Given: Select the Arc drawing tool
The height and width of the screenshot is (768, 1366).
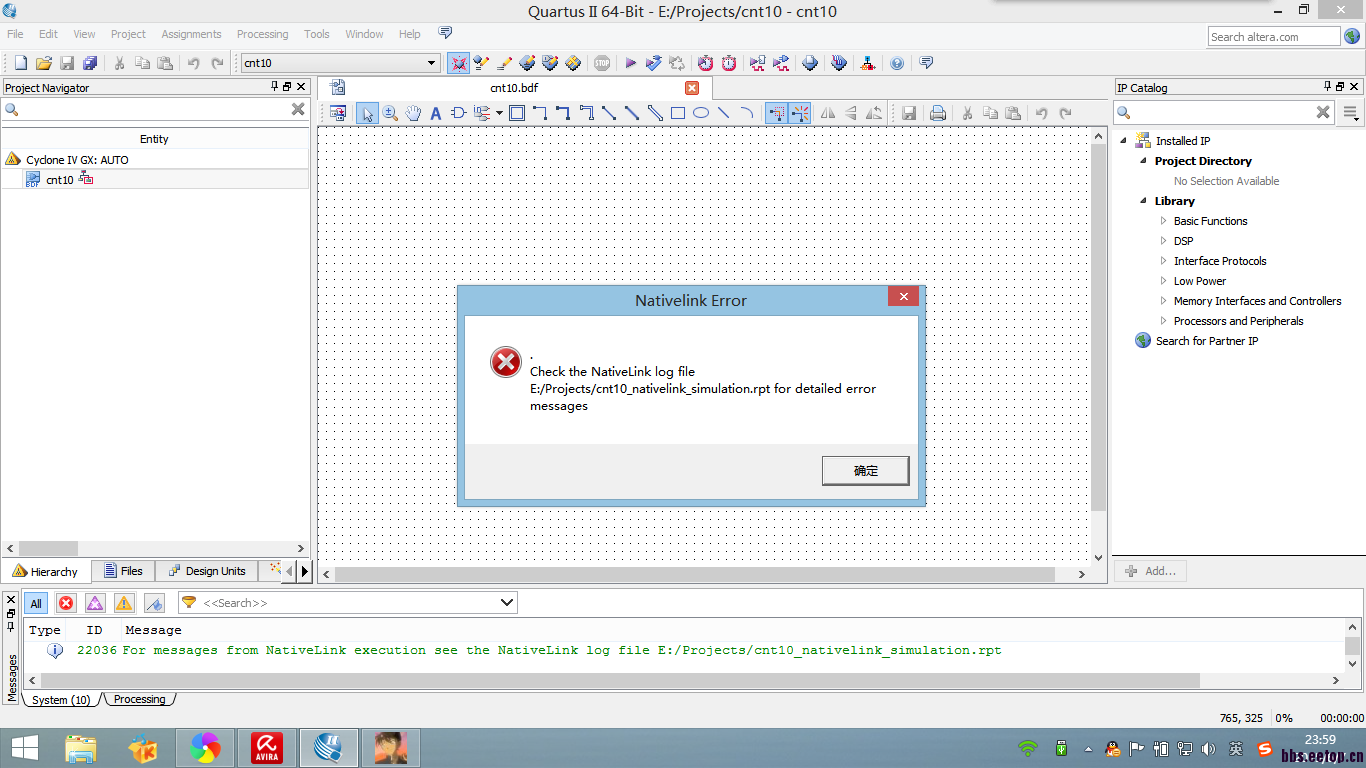Looking at the screenshot, I should (x=746, y=113).
